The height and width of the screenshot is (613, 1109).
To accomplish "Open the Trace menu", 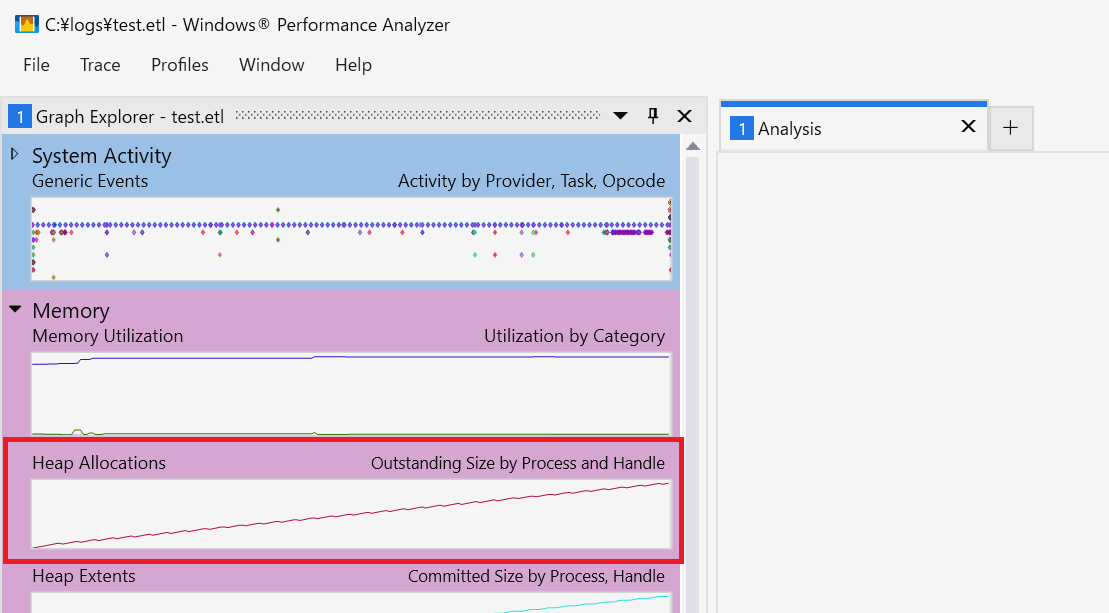I will pos(100,65).
